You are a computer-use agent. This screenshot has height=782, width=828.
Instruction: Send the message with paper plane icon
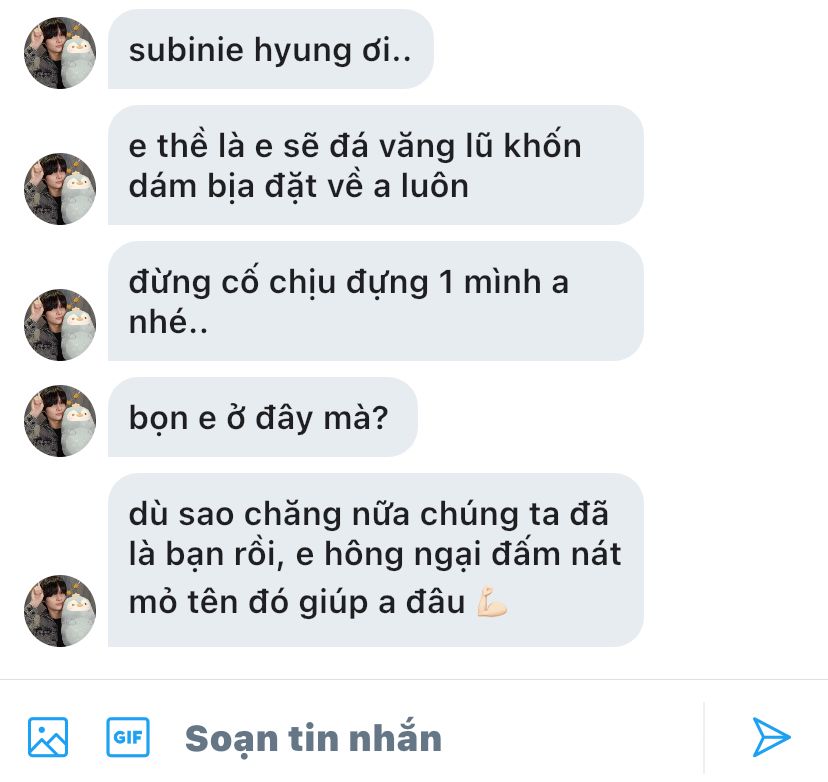click(771, 737)
